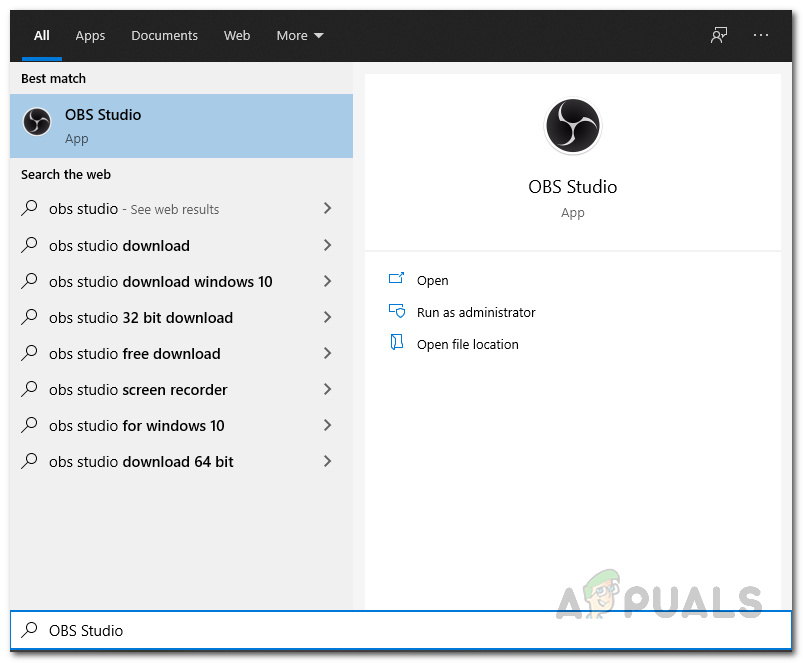Select the OBS Studio best match result

(x=181, y=126)
